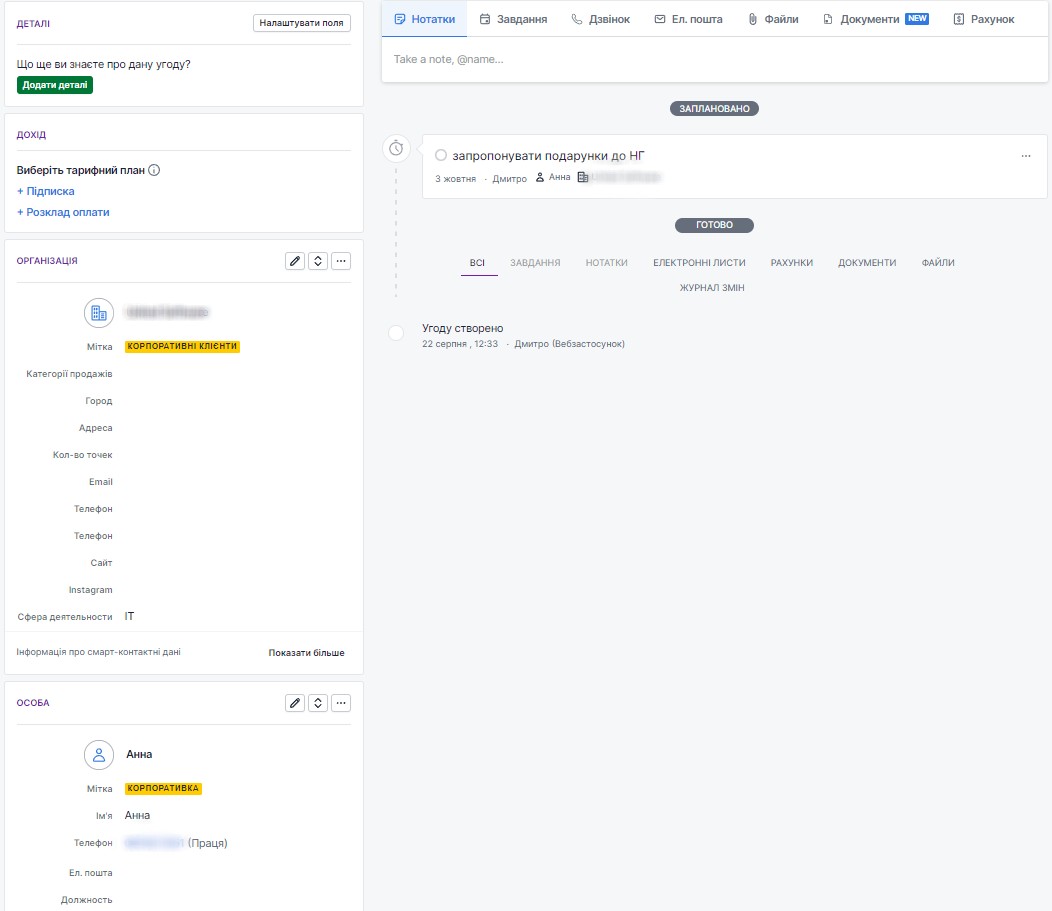The width and height of the screenshot is (1052, 911).
Task: Open more options menu for Особа
Action: (x=341, y=703)
